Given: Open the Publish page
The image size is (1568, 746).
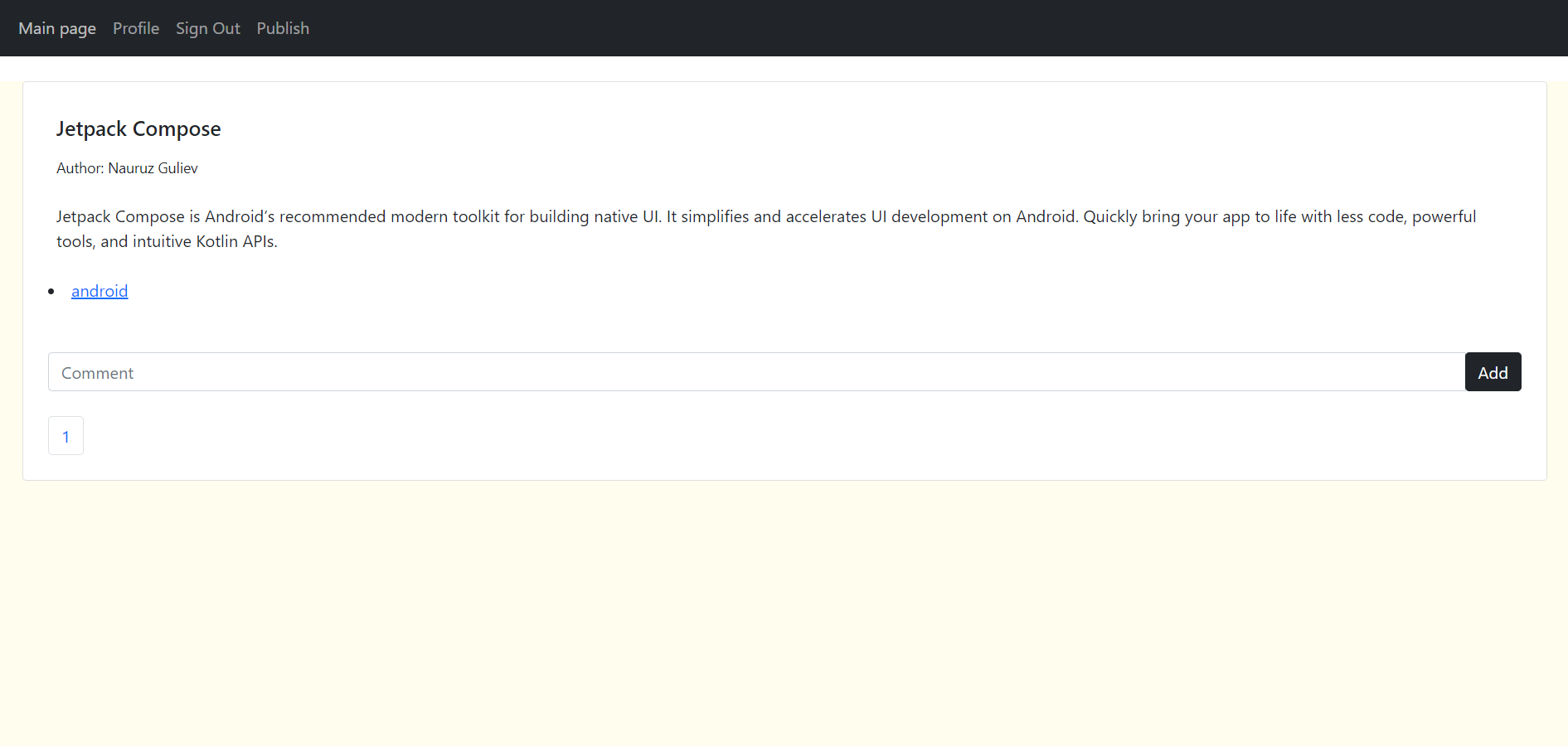Looking at the screenshot, I should pyautogui.click(x=283, y=28).
